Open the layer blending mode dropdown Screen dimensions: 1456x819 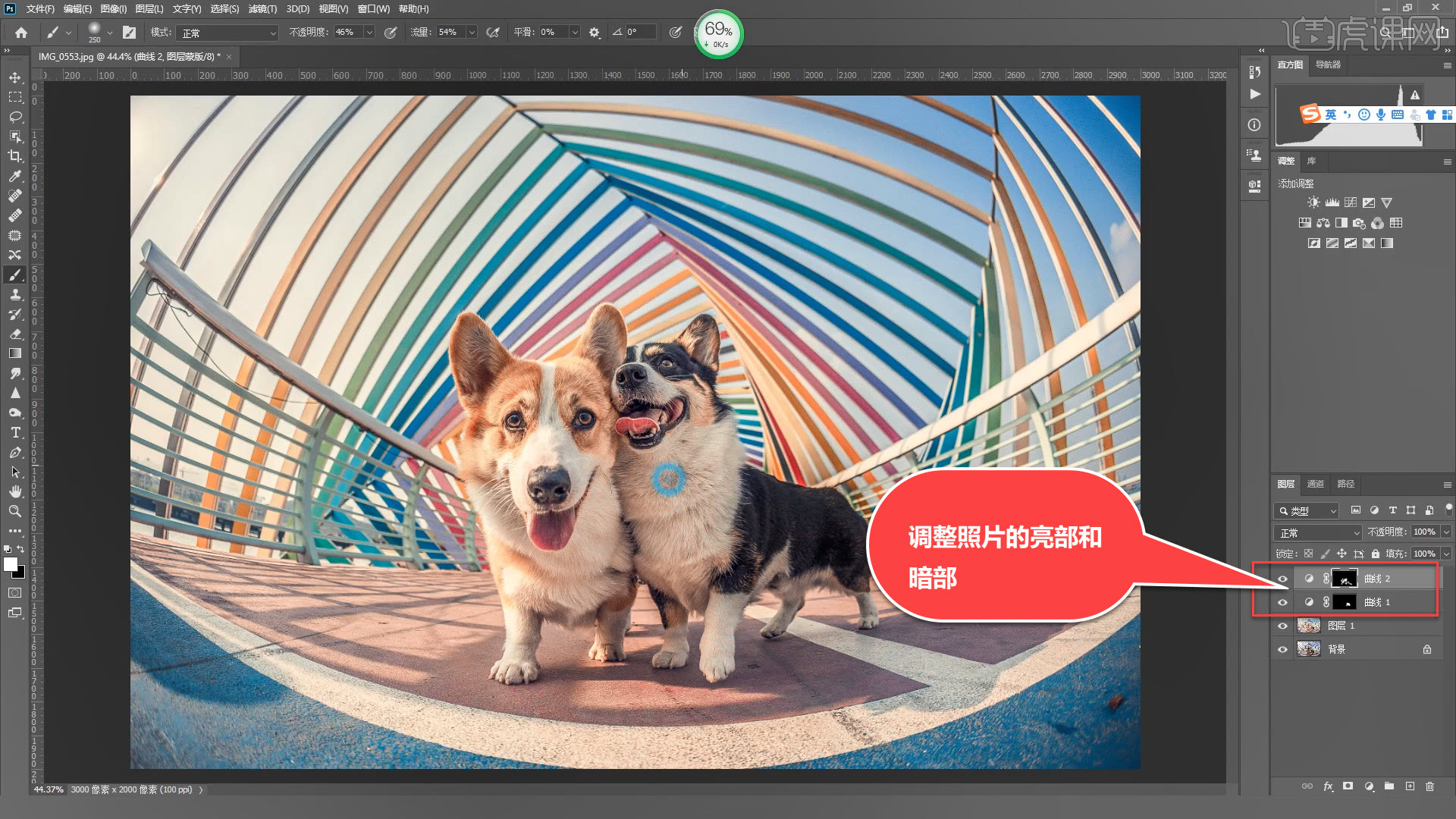[1318, 532]
